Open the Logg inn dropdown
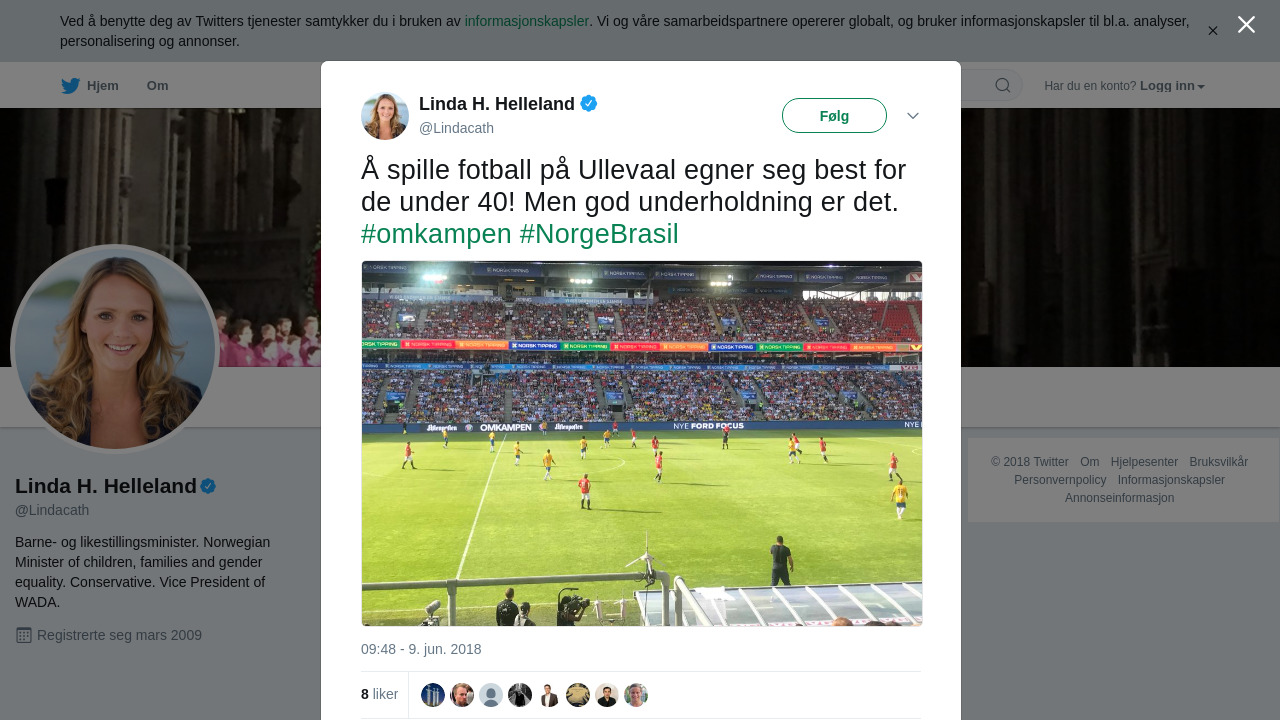The image size is (1280, 720). click(x=1172, y=86)
